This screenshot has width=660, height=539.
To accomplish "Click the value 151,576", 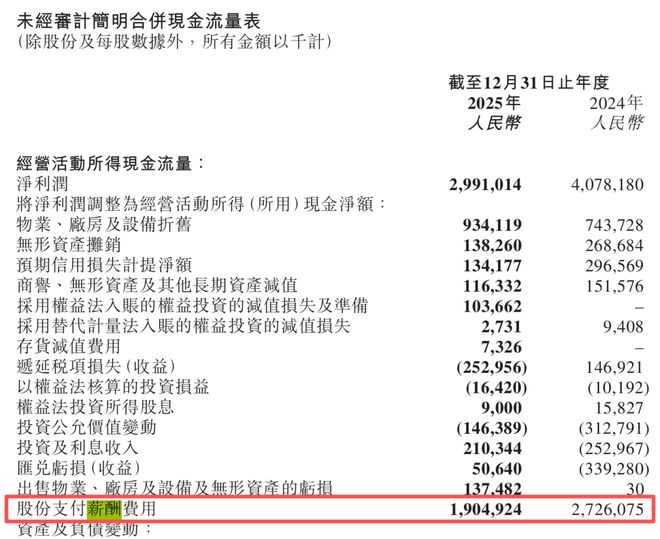I will tap(615, 286).
